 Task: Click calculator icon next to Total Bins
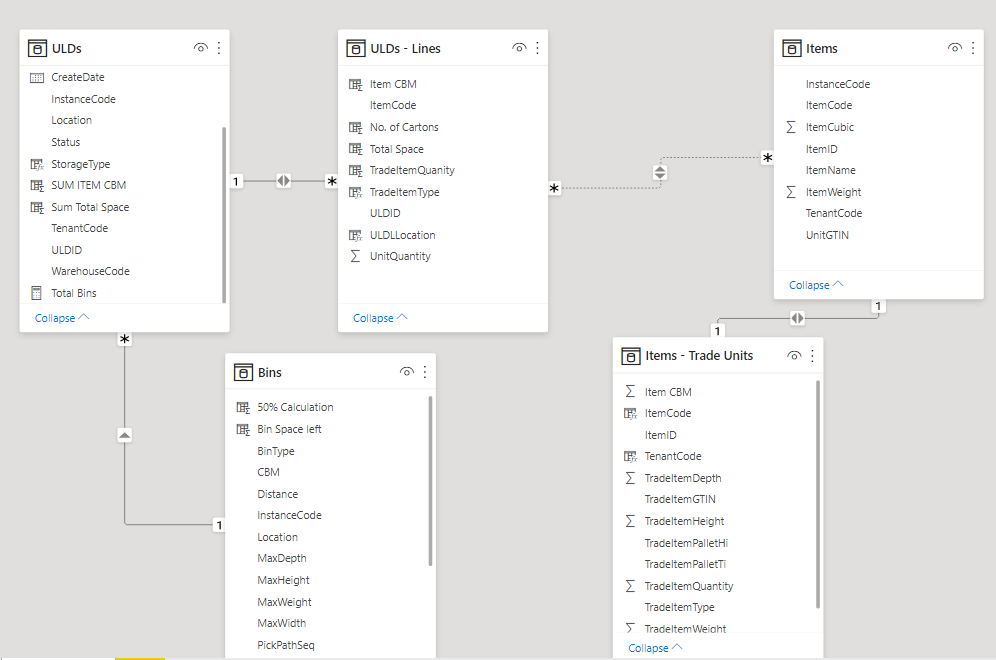click(x=36, y=293)
